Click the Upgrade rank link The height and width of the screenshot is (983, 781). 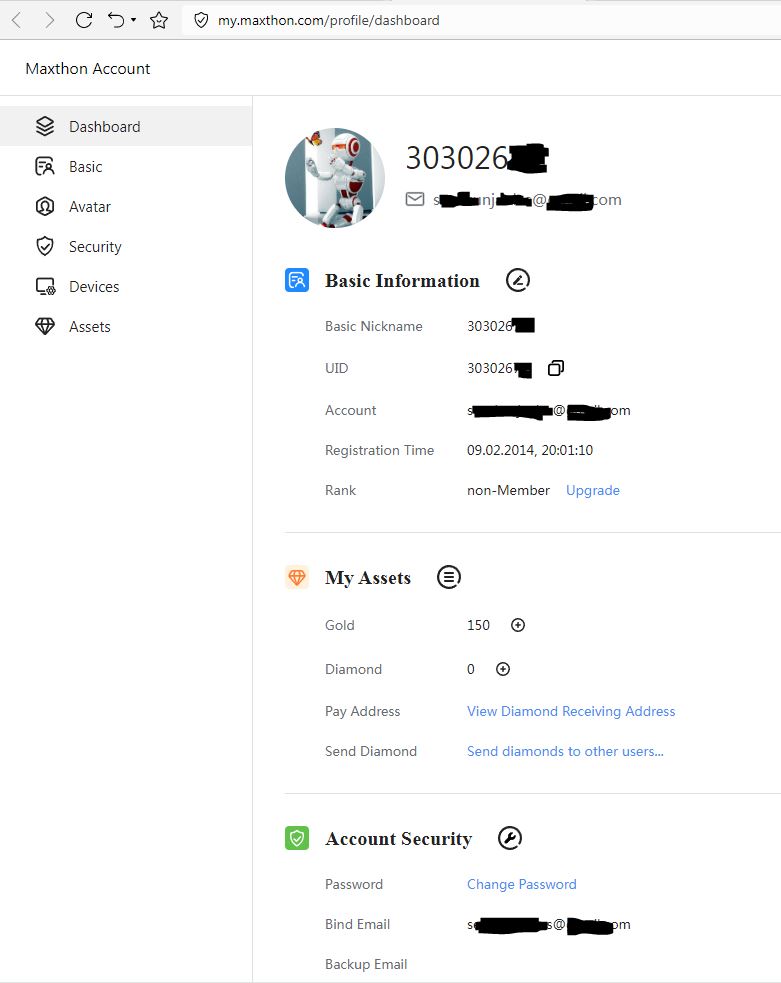pos(593,490)
